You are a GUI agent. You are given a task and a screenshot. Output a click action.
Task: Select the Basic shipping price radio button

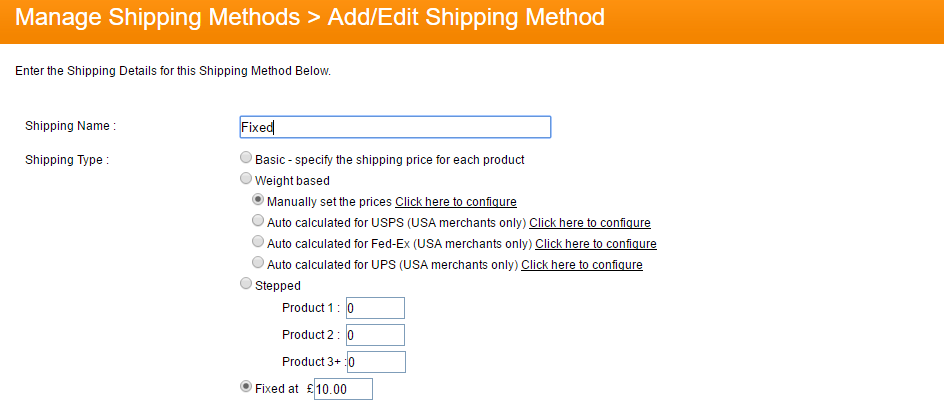pos(246,158)
